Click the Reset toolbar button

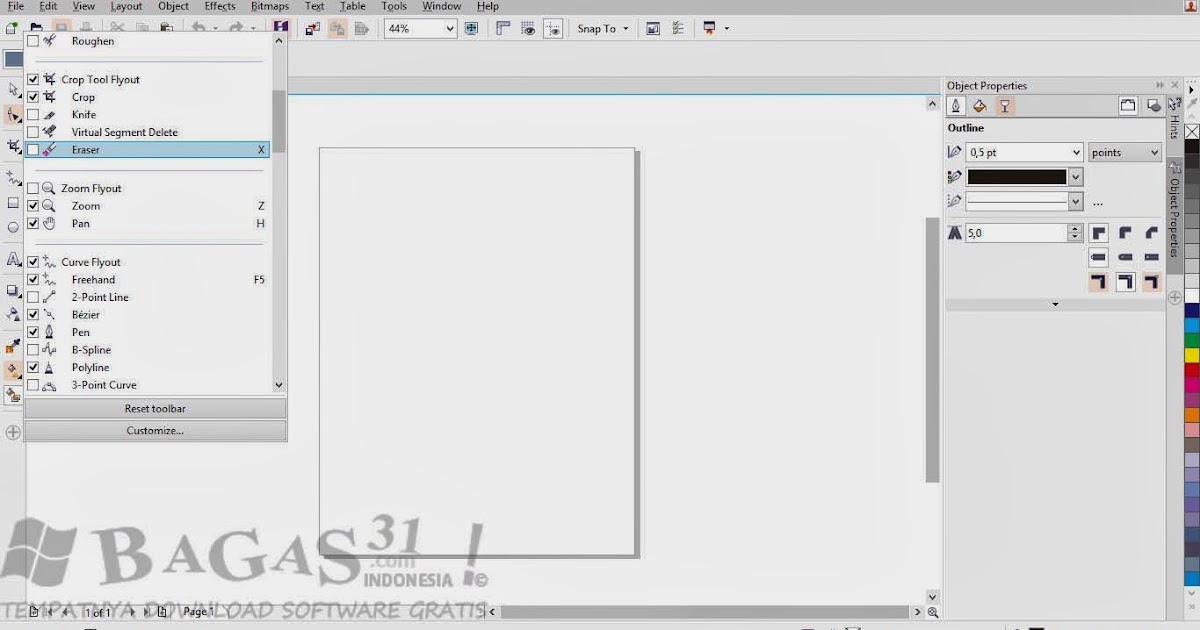pyautogui.click(x=155, y=409)
